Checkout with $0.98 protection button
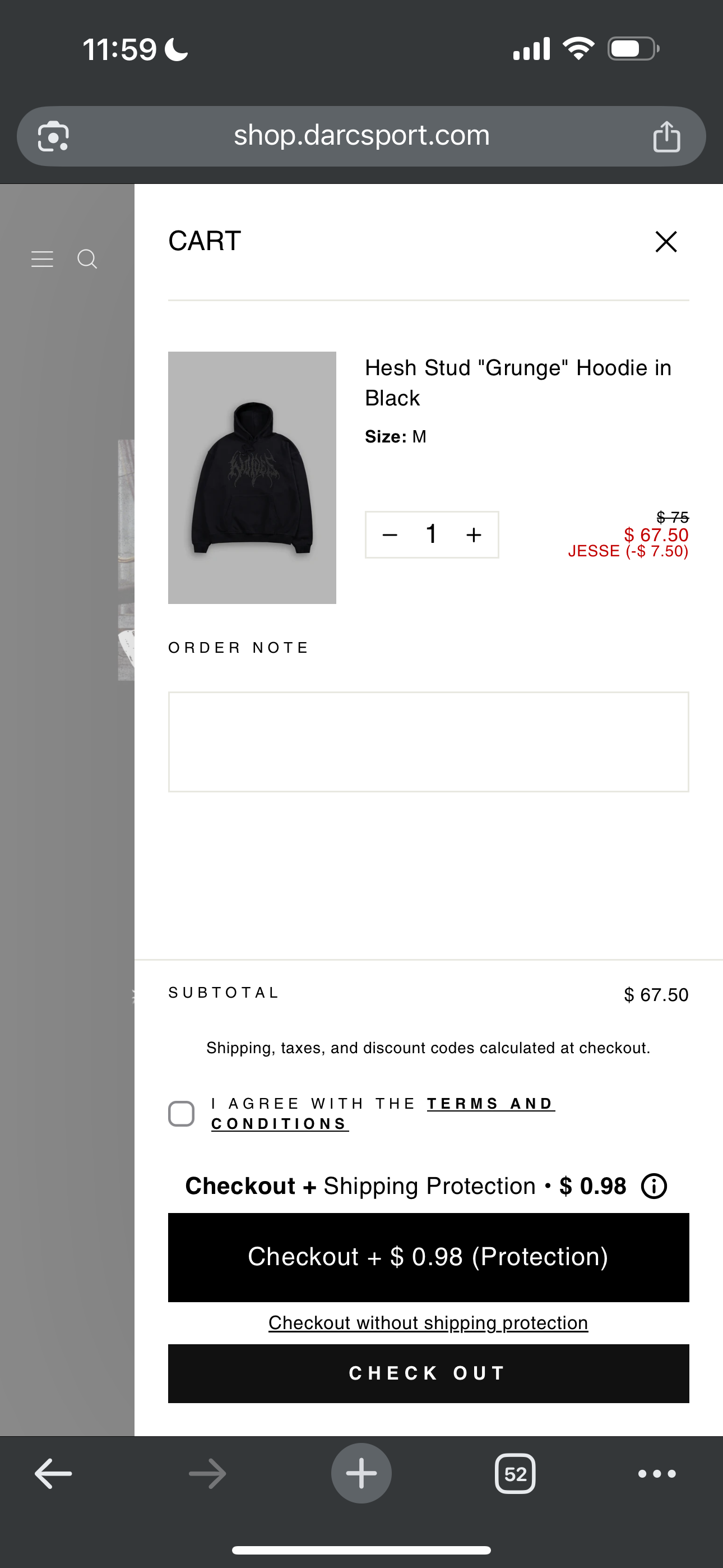Viewport: 723px width, 1568px height. click(x=428, y=1257)
